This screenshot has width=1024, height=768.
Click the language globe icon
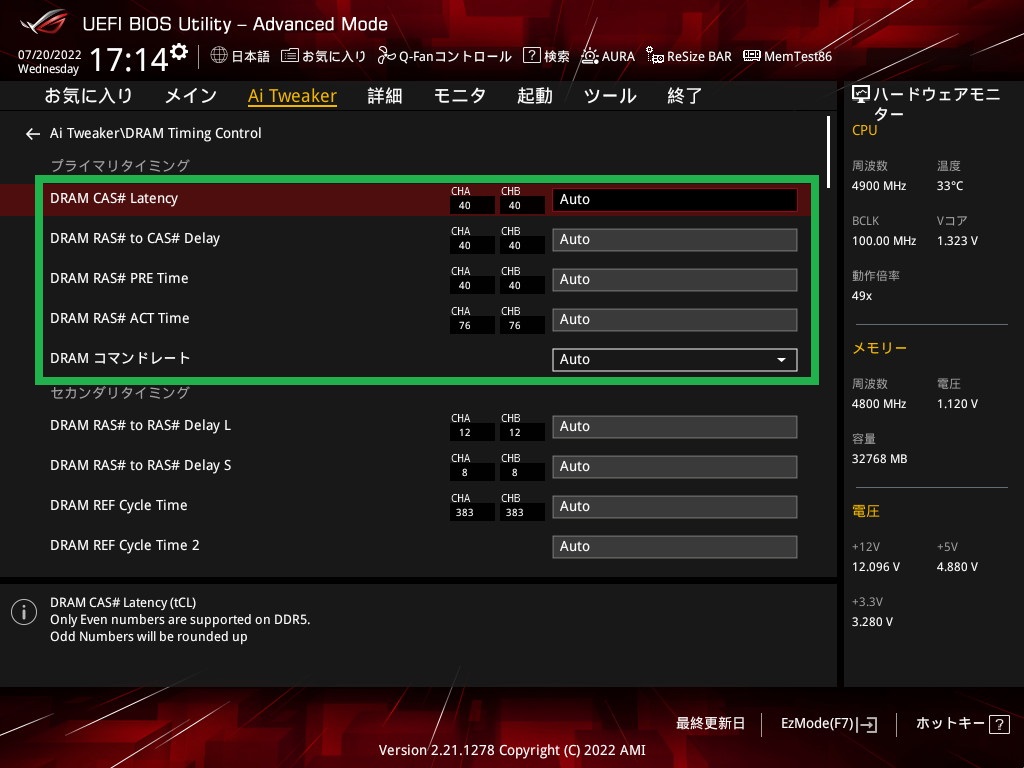(219, 56)
